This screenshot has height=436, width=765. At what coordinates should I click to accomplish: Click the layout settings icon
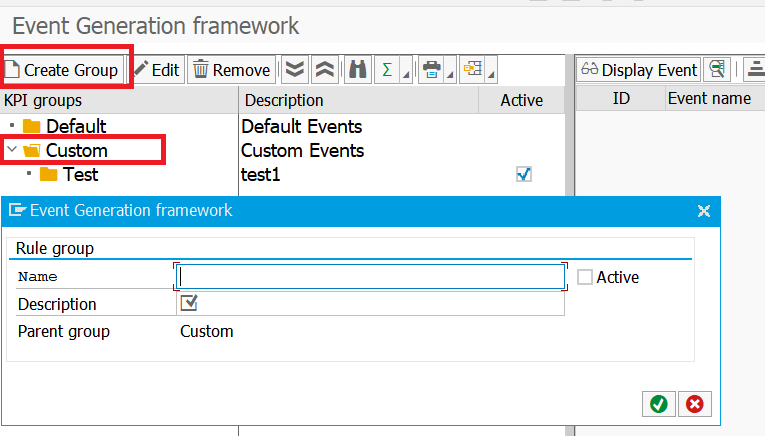pyautogui.click(x=472, y=70)
